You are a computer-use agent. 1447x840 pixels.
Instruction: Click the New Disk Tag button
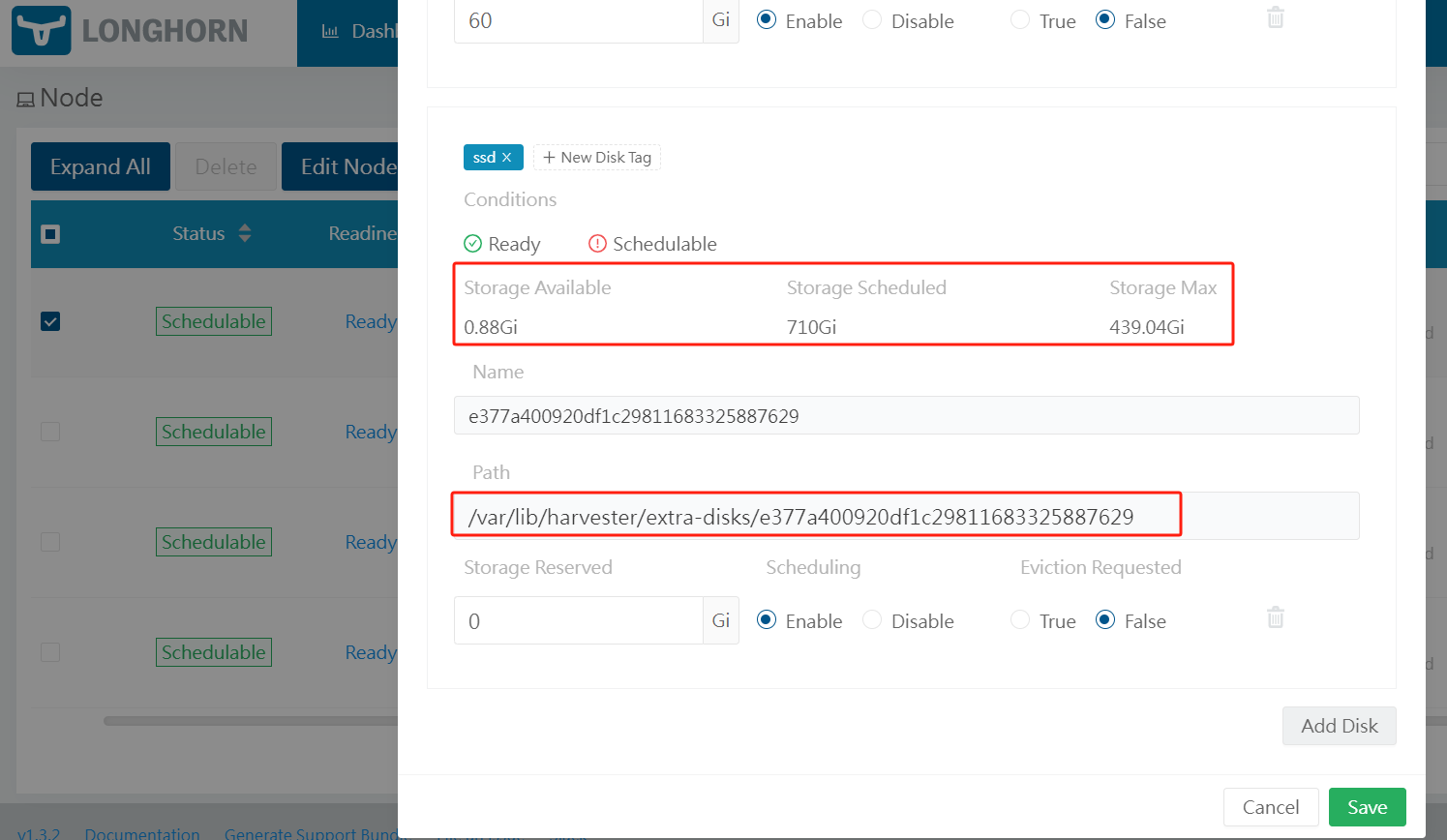tap(596, 156)
